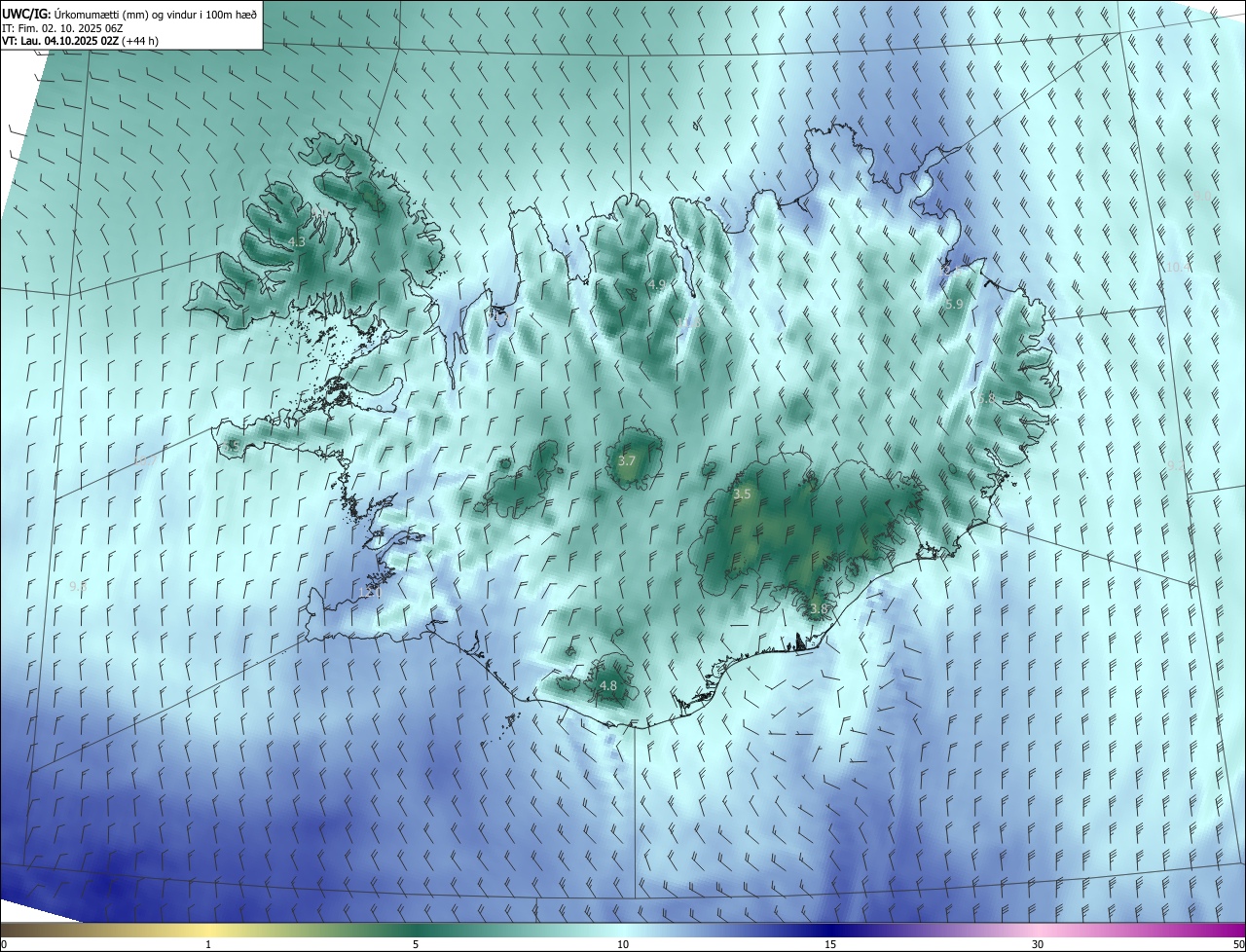The height and width of the screenshot is (952, 1246).
Task: Click the "1" tick on the color scale
Action: [208, 945]
